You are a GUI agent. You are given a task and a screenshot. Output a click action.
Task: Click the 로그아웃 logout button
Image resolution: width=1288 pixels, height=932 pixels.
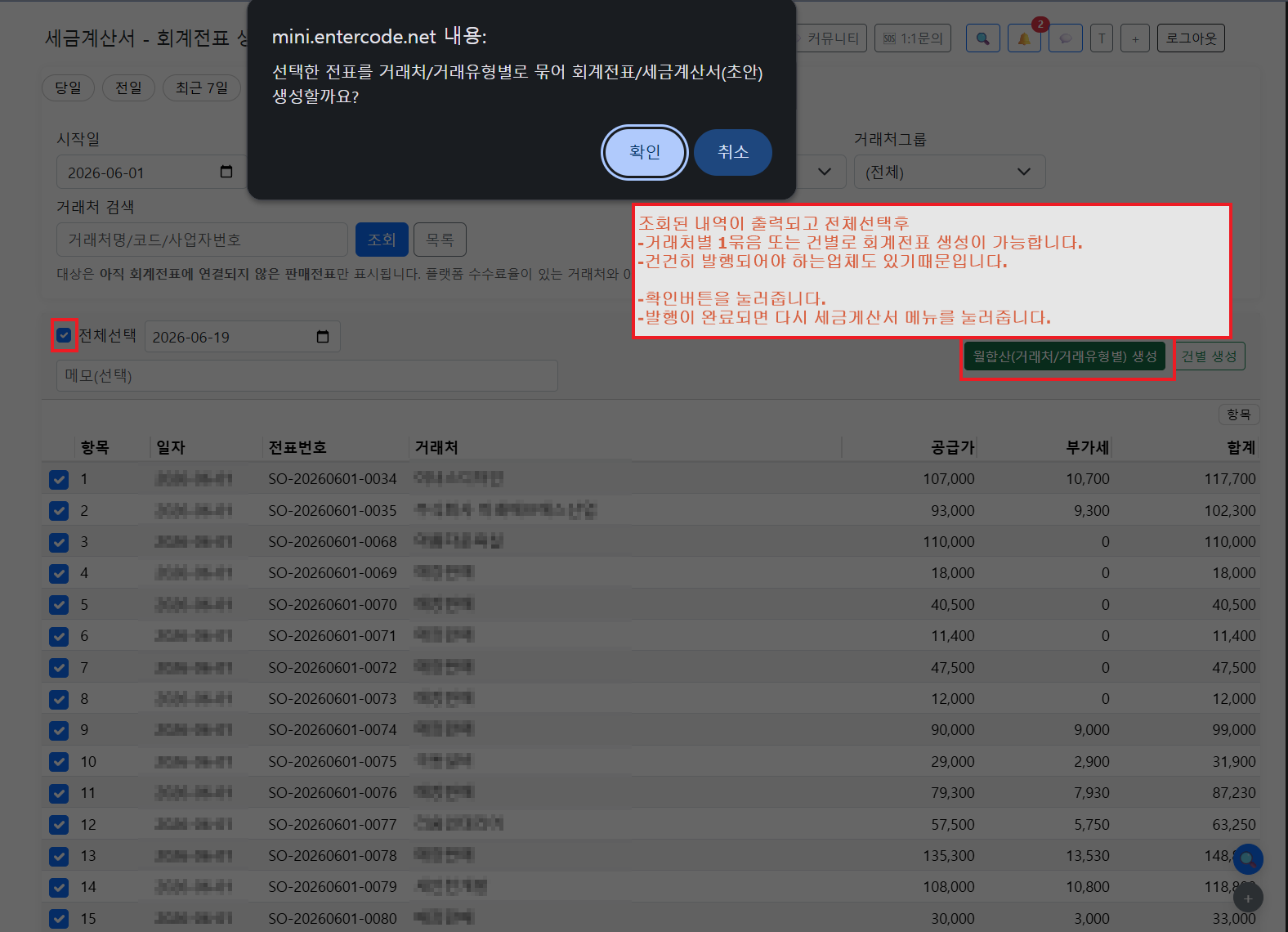(x=1191, y=38)
